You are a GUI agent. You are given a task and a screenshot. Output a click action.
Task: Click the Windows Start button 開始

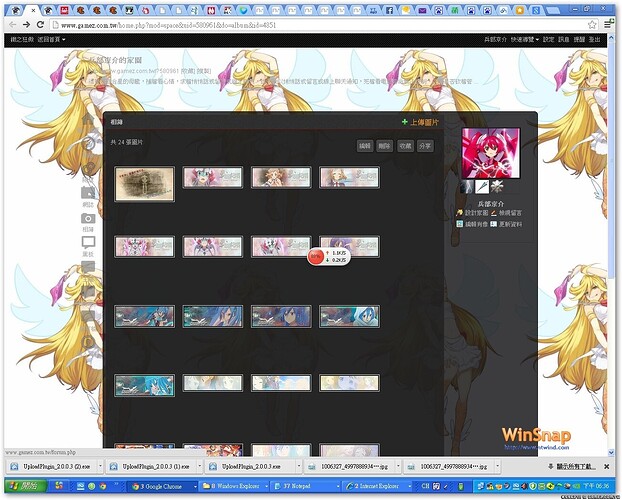(26, 486)
